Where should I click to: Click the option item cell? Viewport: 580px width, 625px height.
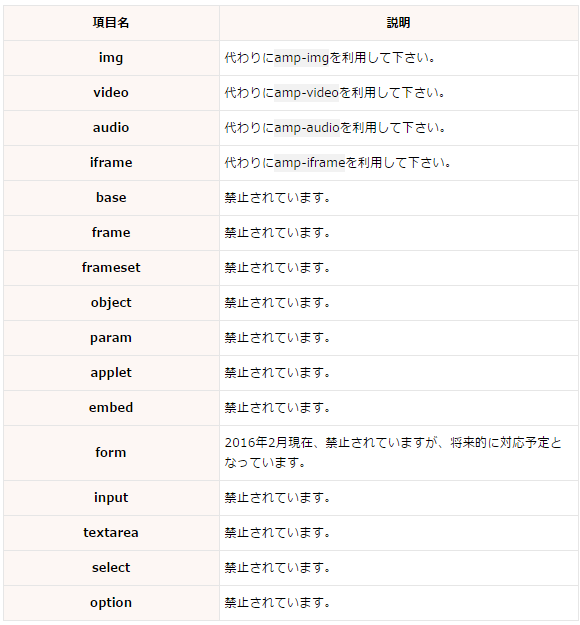coord(111,603)
